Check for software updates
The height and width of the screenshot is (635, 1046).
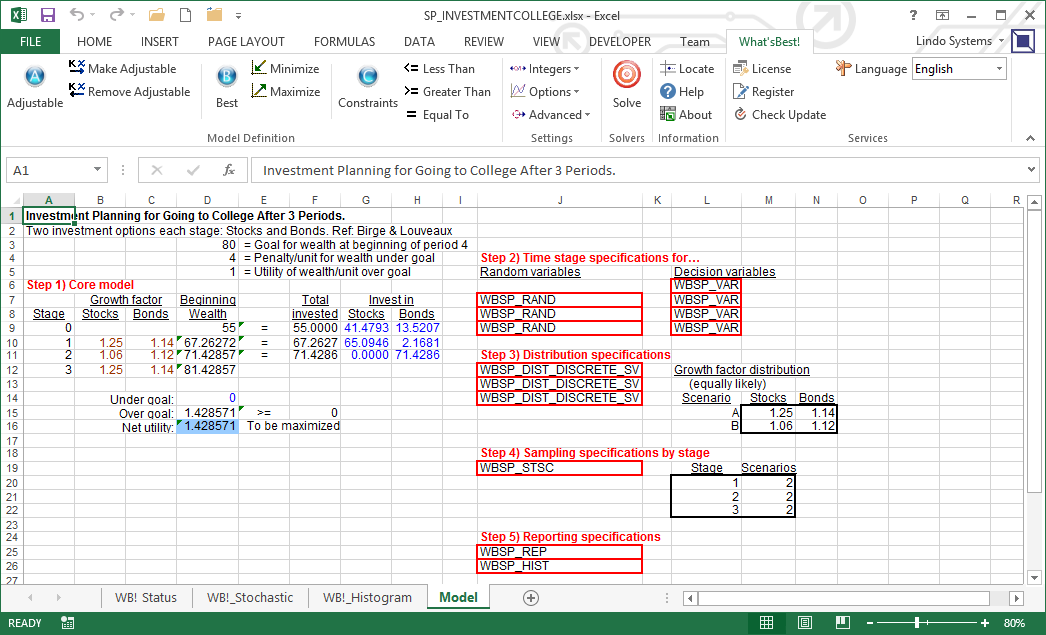(x=780, y=115)
